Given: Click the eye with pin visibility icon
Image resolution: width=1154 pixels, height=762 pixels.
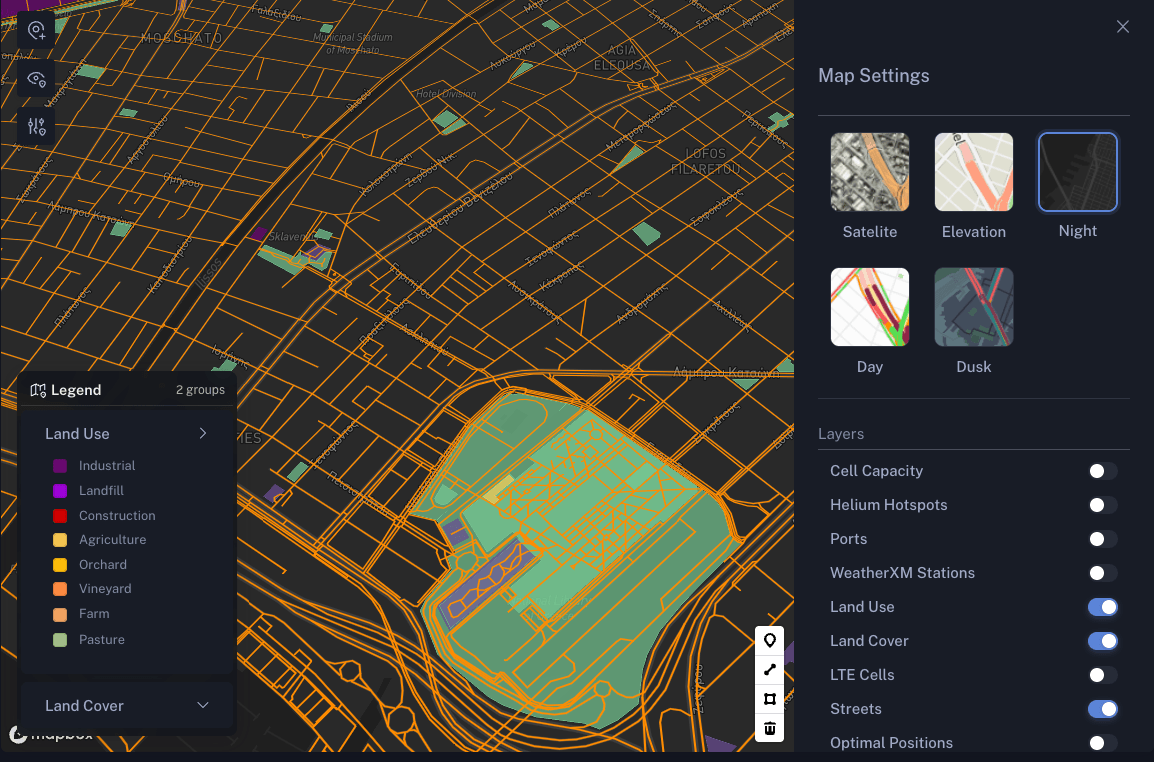Looking at the screenshot, I should pos(37,79).
